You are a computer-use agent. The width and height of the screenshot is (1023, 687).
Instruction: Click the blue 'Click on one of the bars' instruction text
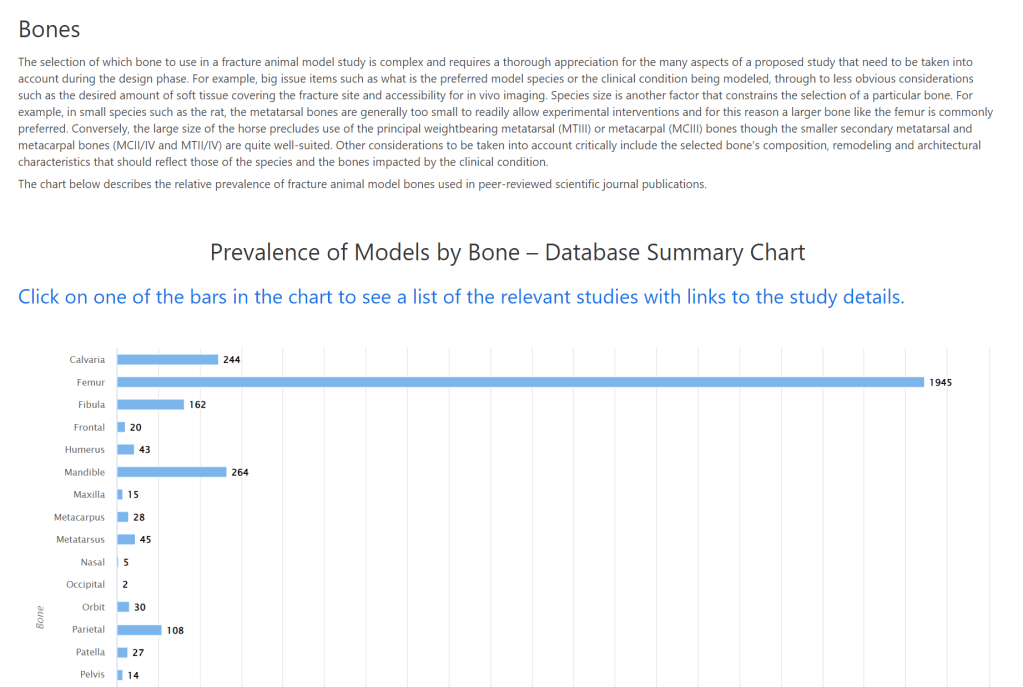(461, 297)
